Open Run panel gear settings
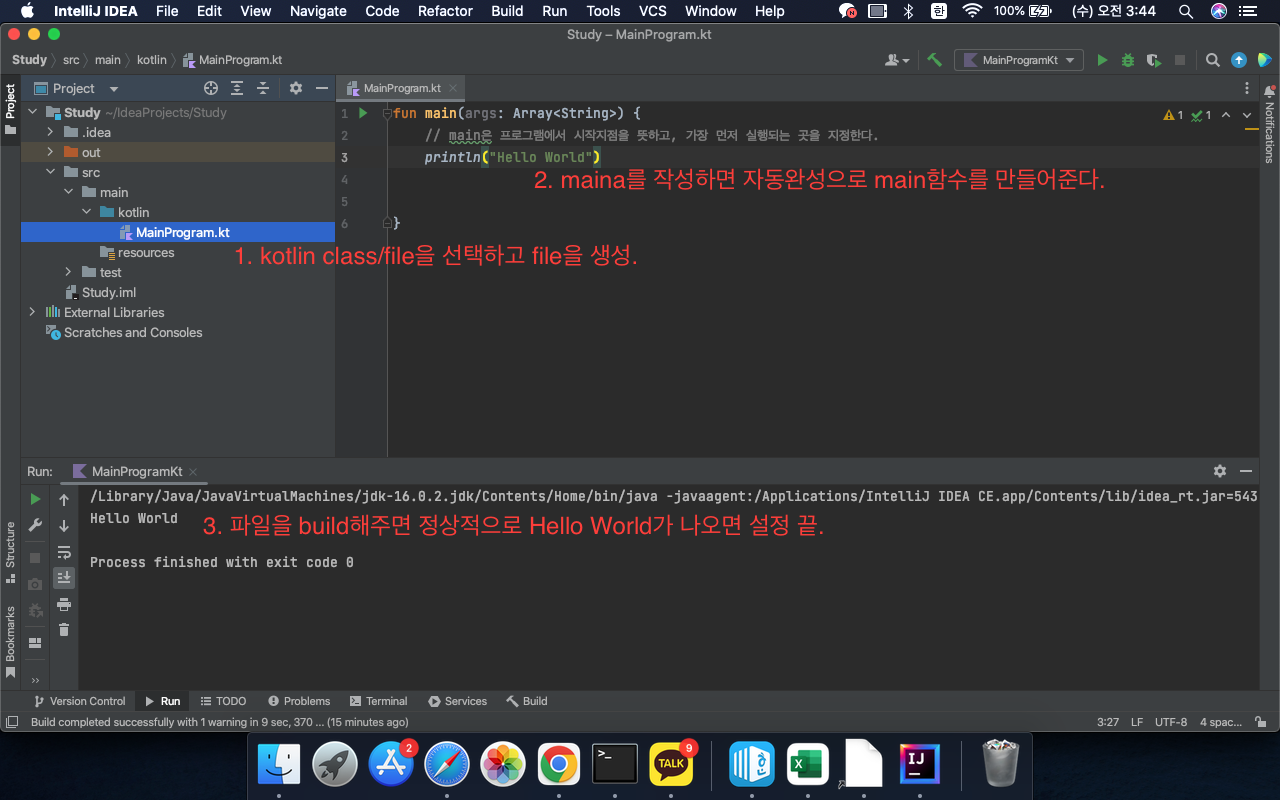1280x800 pixels. click(1219, 471)
